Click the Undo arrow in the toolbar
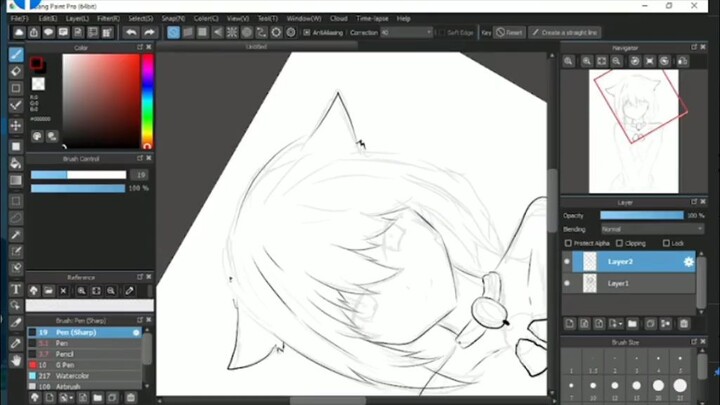Screen dimensions: 720x405 [130, 32]
